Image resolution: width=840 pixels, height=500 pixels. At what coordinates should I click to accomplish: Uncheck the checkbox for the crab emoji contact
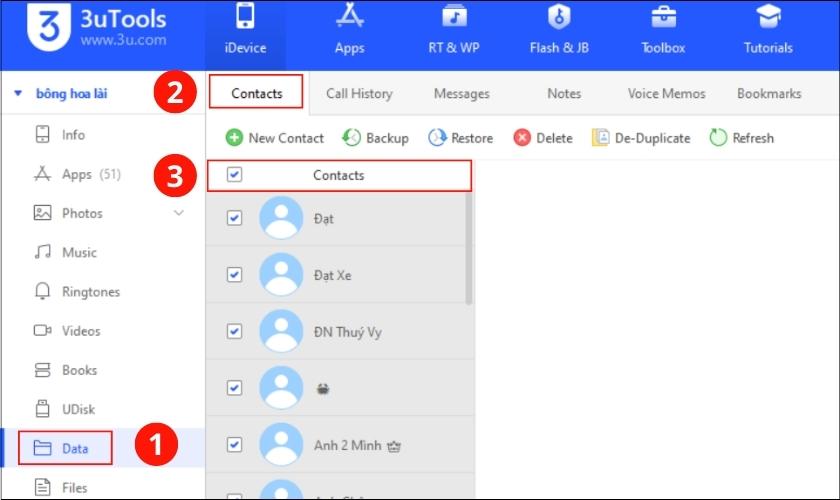click(234, 387)
